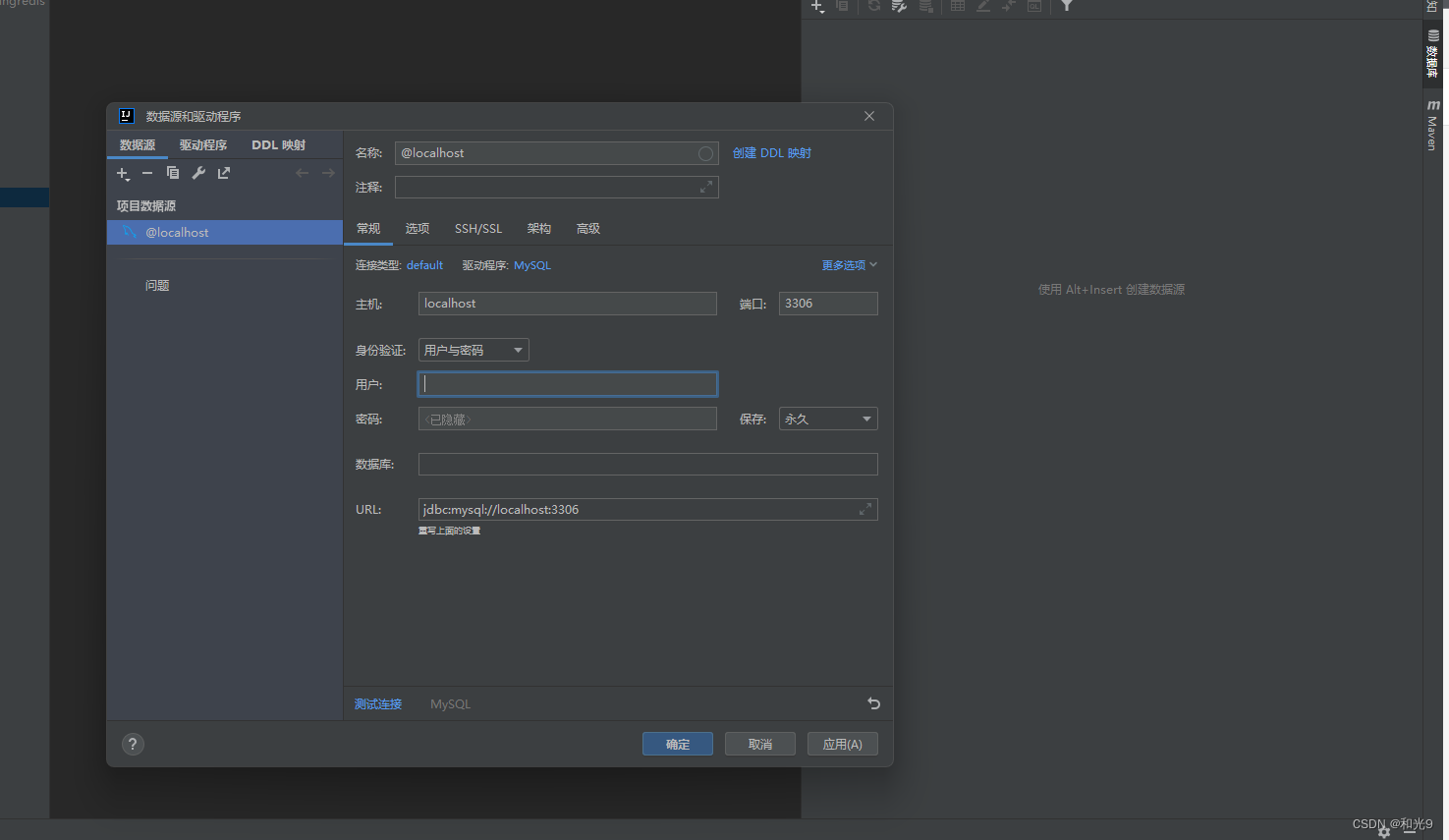Click the table view icon in the Database panel toolbar

click(958, 5)
